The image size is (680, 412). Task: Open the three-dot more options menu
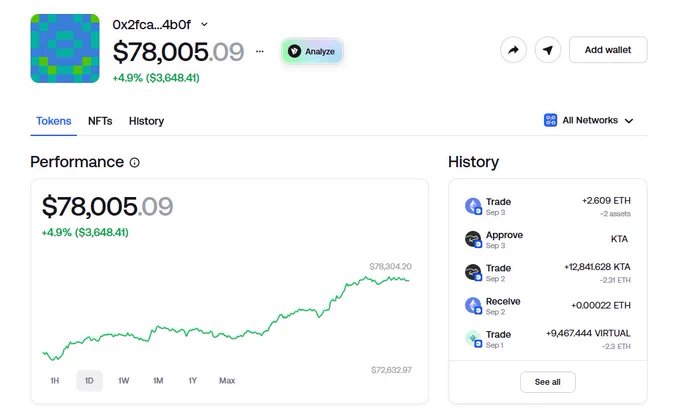(259, 51)
